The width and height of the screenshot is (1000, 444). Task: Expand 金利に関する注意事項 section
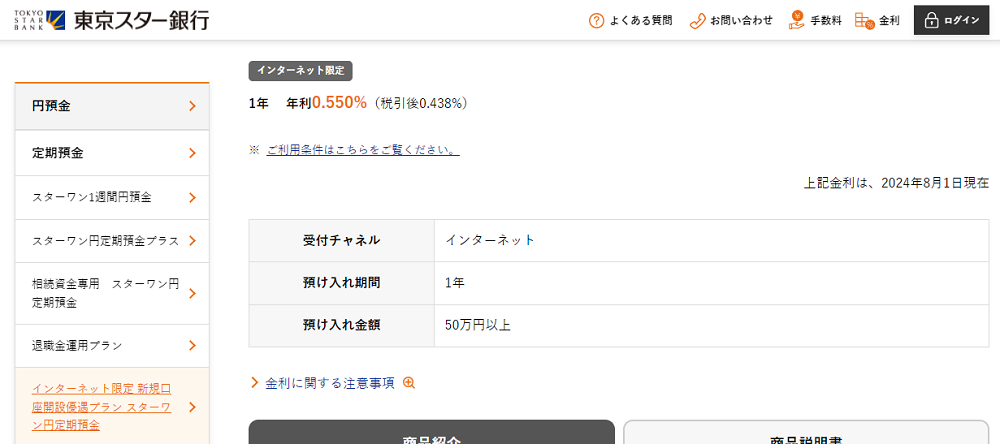click(x=330, y=383)
